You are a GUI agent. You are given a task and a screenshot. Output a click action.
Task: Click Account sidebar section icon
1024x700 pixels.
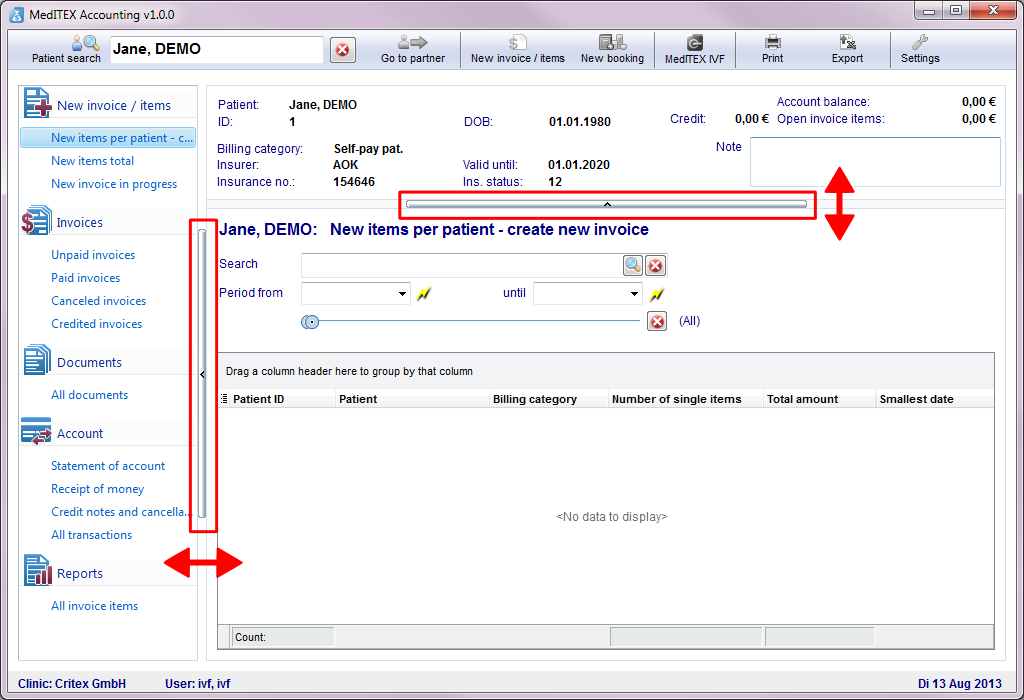[x=36, y=432]
